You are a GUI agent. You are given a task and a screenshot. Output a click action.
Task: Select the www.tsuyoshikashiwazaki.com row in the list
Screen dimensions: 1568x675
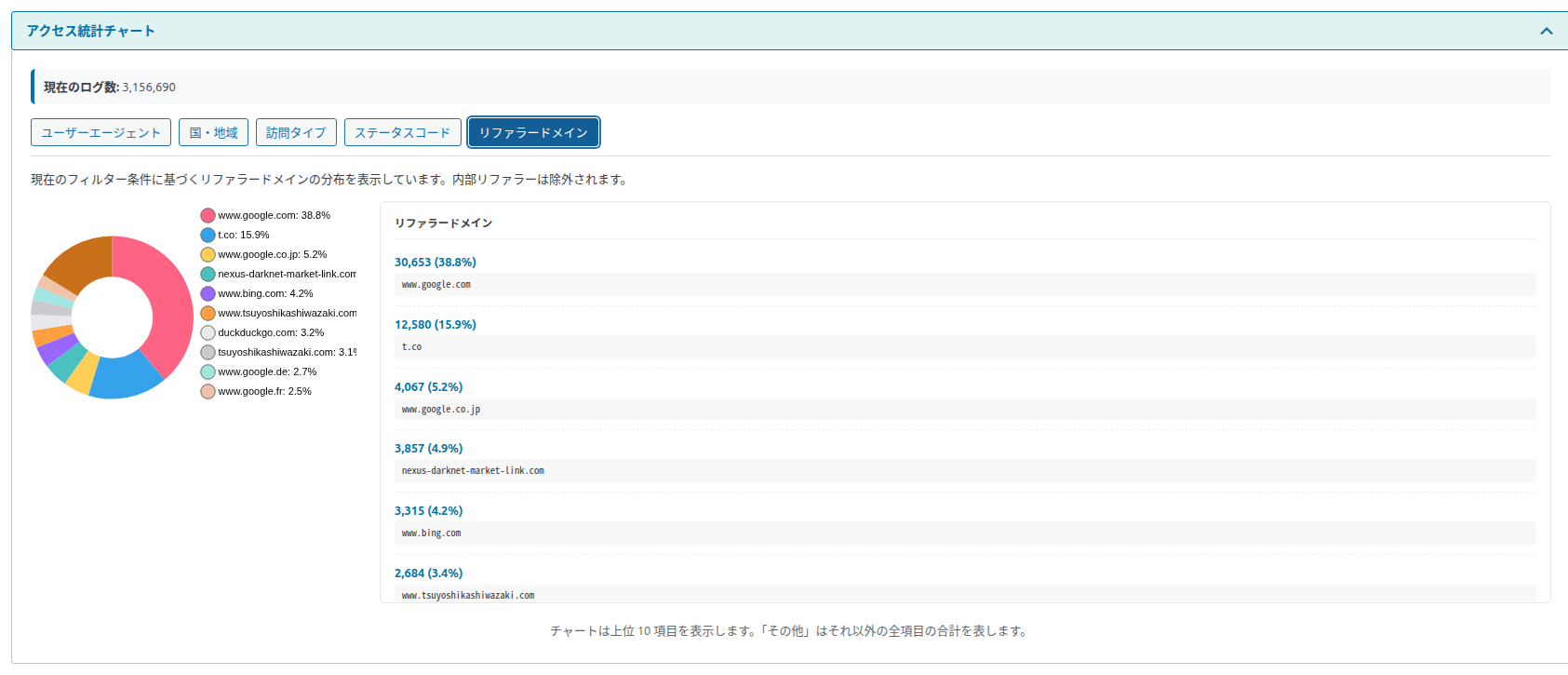(x=965, y=594)
